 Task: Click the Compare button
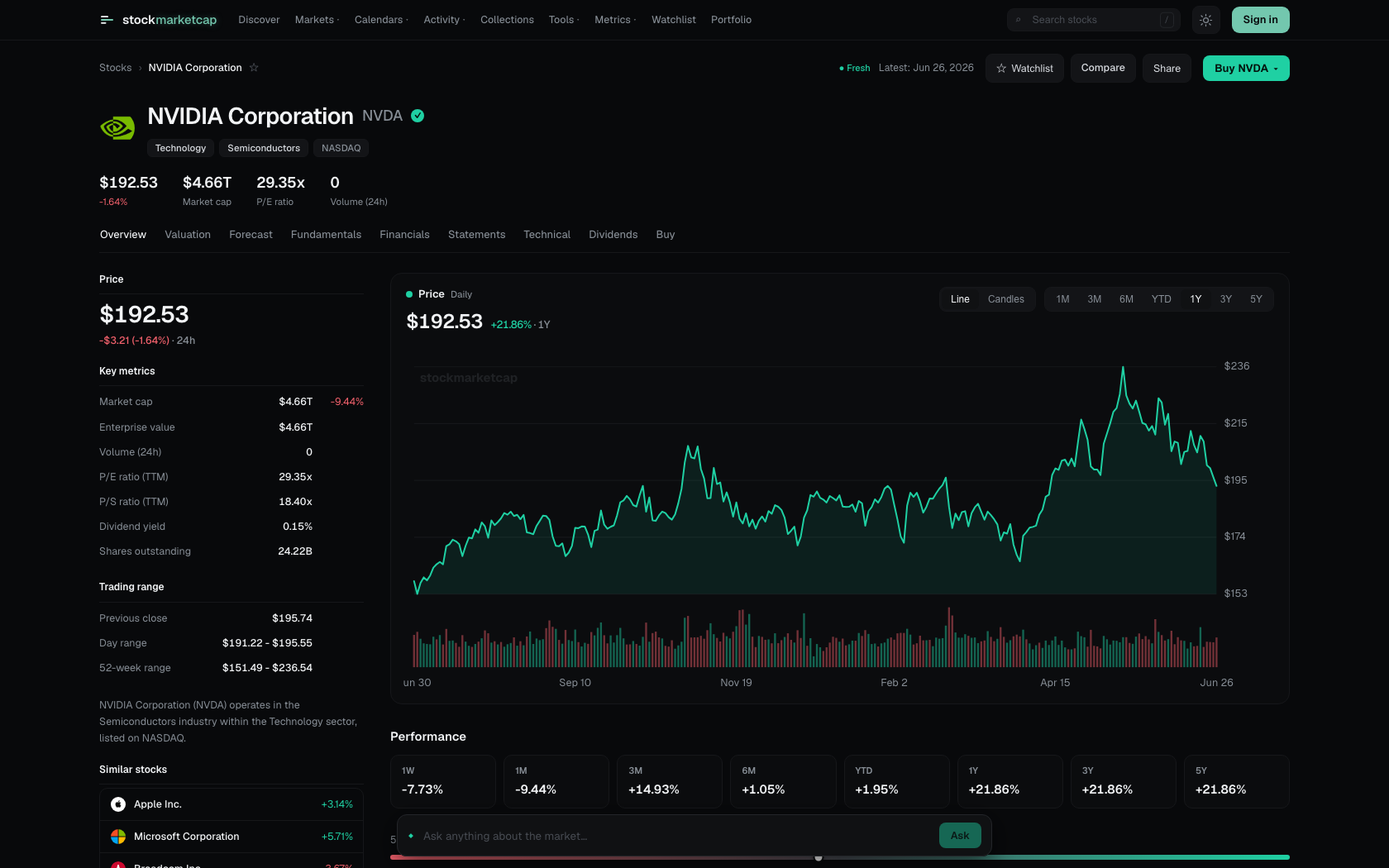pos(1103,69)
